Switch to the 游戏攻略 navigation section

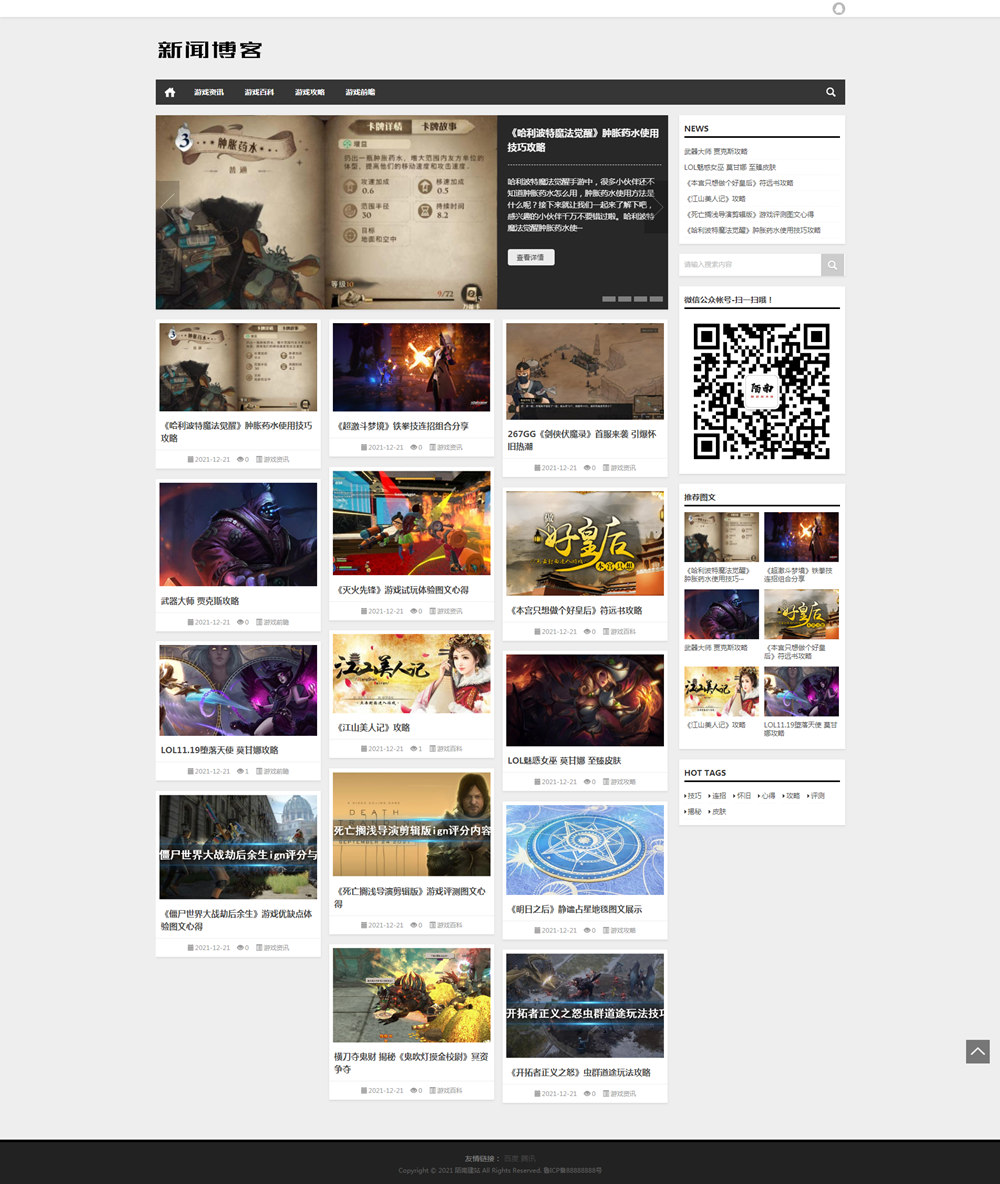310,92
